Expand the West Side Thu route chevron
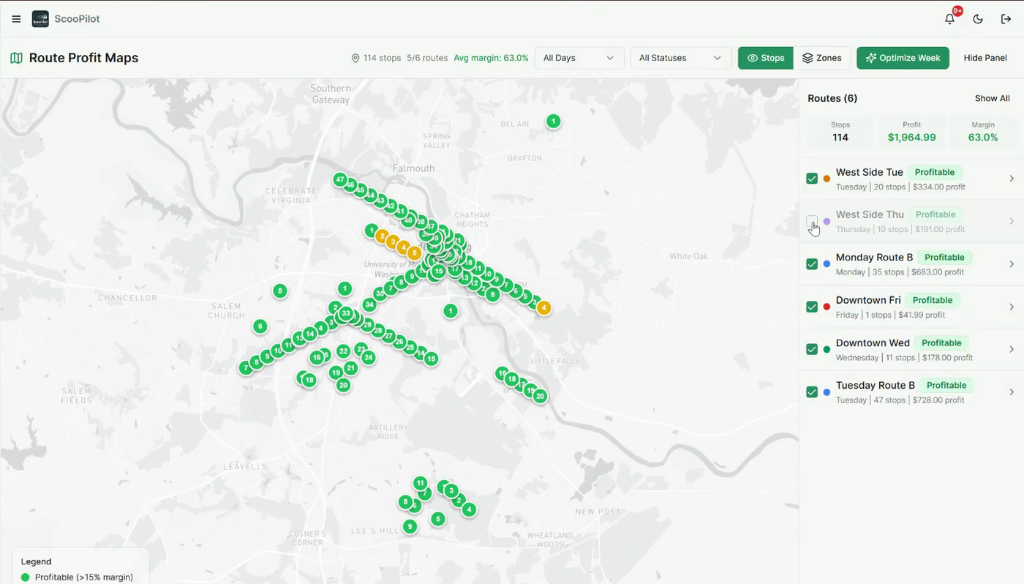The height and width of the screenshot is (584, 1024). pos(1011,221)
